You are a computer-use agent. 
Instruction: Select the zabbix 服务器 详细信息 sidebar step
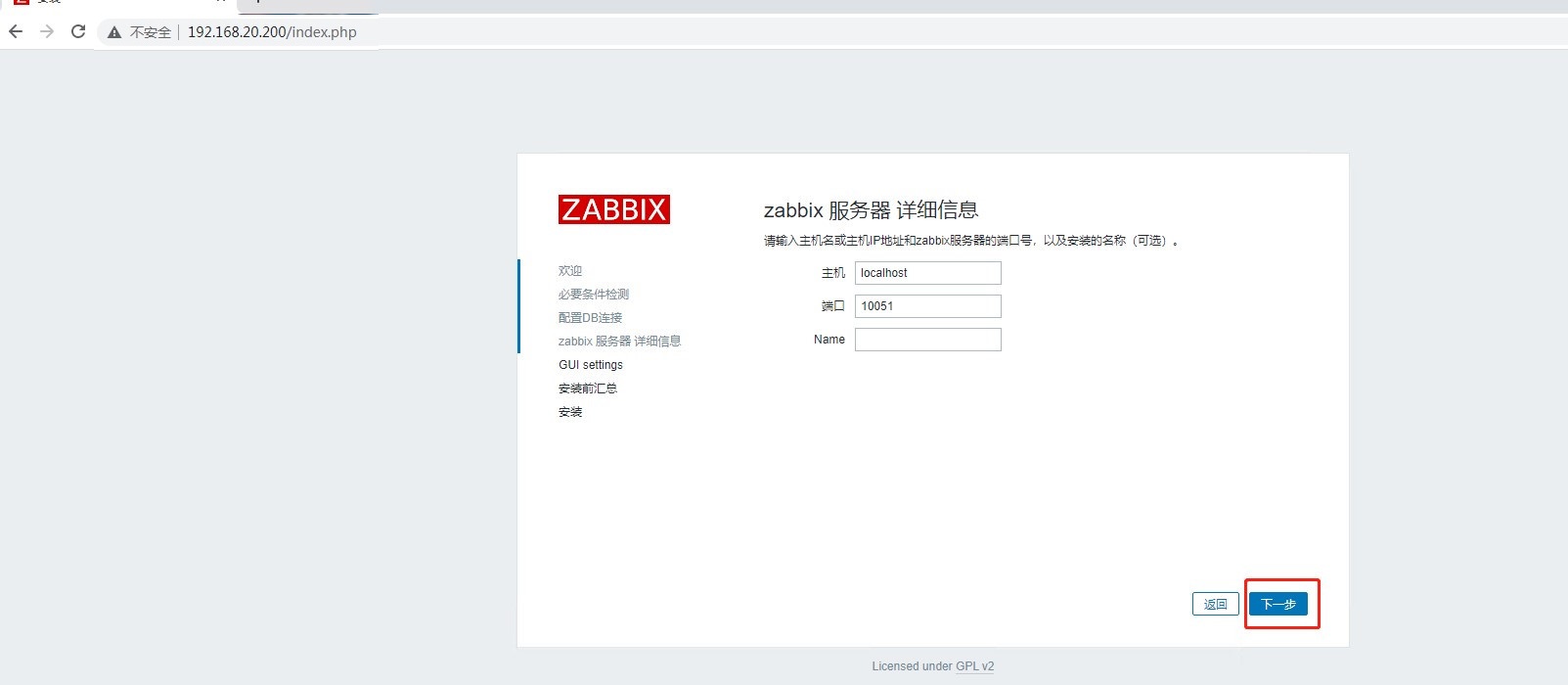point(619,342)
